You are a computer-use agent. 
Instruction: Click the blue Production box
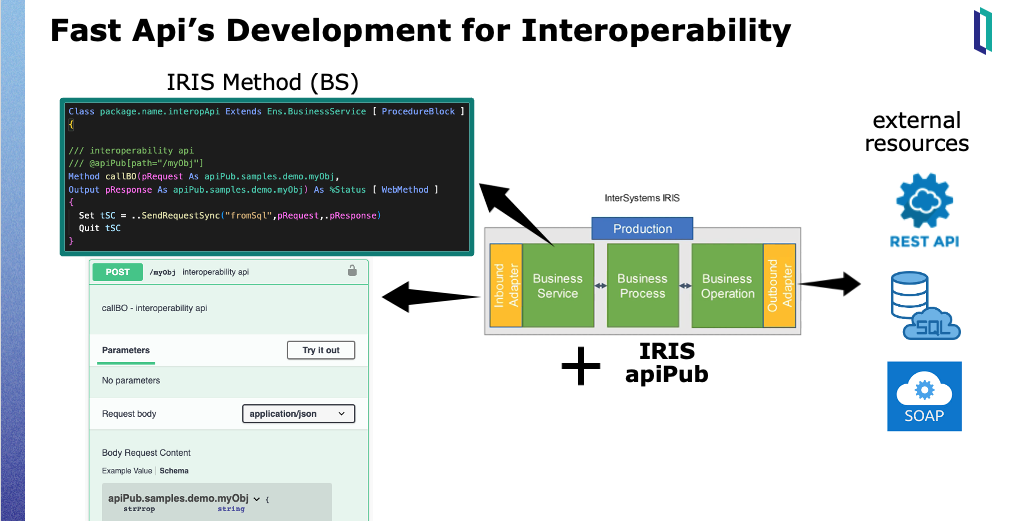[642, 229]
